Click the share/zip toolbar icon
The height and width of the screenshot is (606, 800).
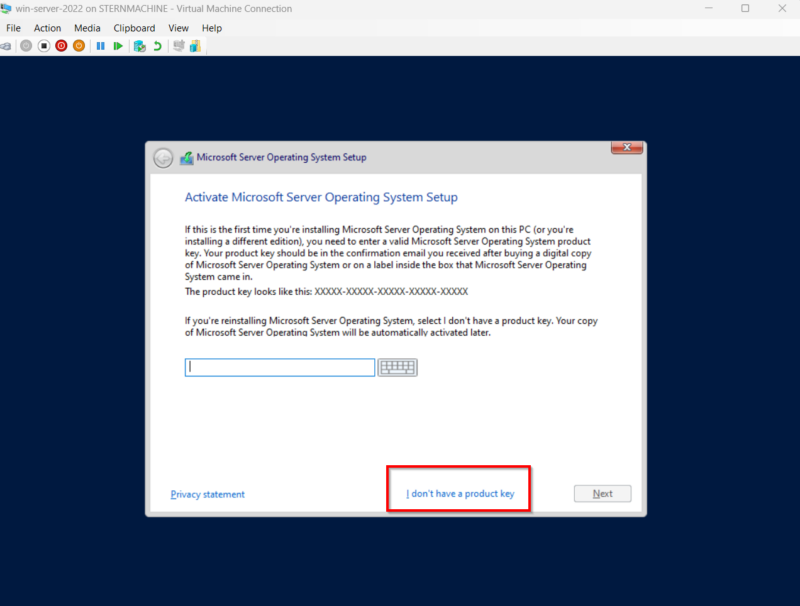(195, 46)
